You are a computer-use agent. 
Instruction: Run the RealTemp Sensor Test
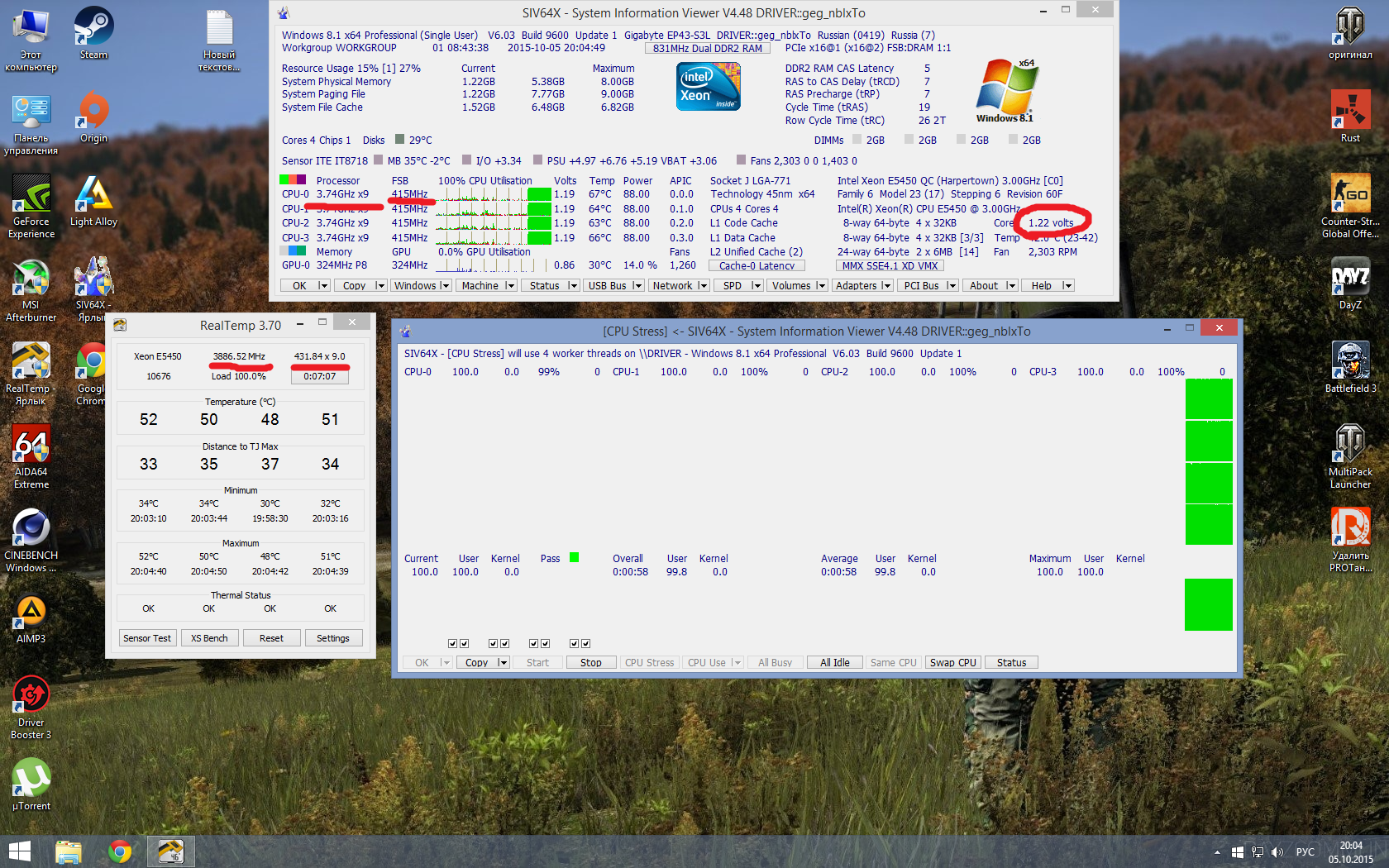pos(147,638)
